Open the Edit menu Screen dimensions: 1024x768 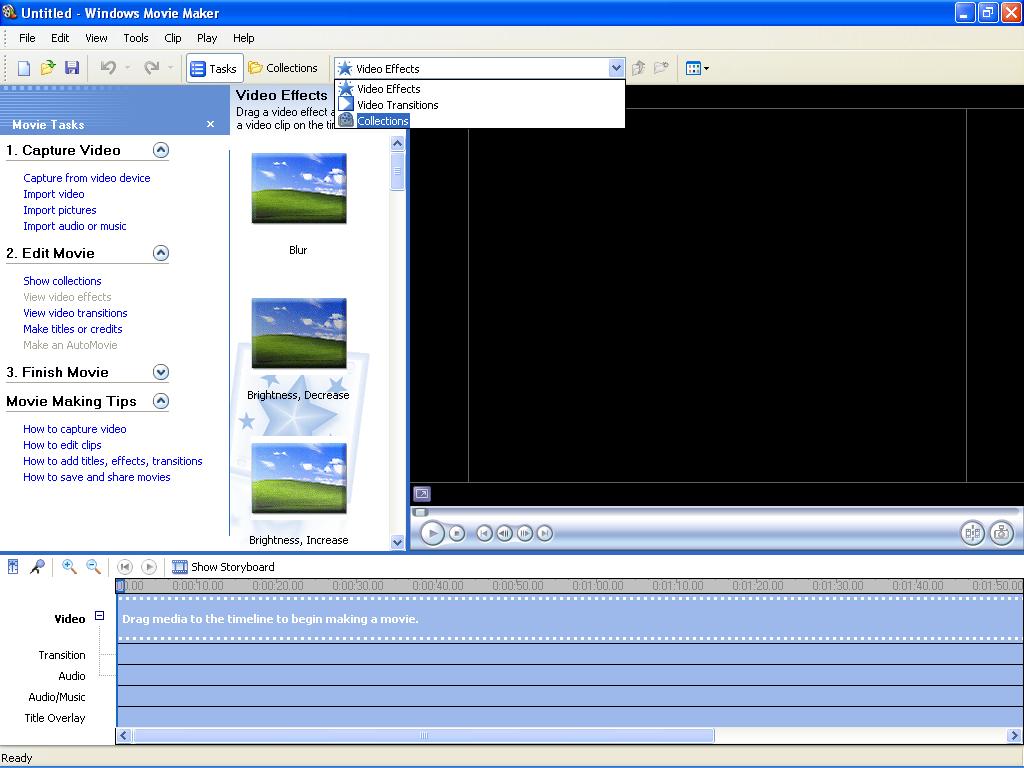point(60,38)
